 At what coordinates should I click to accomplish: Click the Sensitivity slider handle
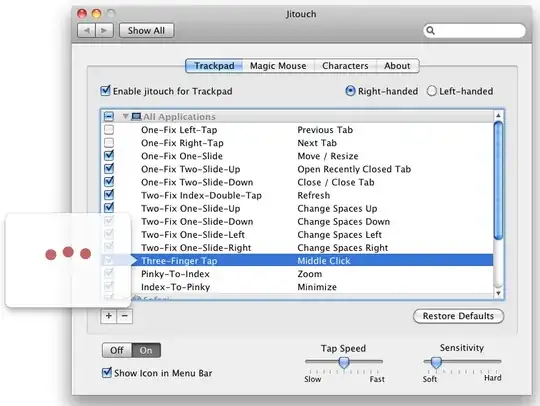(436, 362)
